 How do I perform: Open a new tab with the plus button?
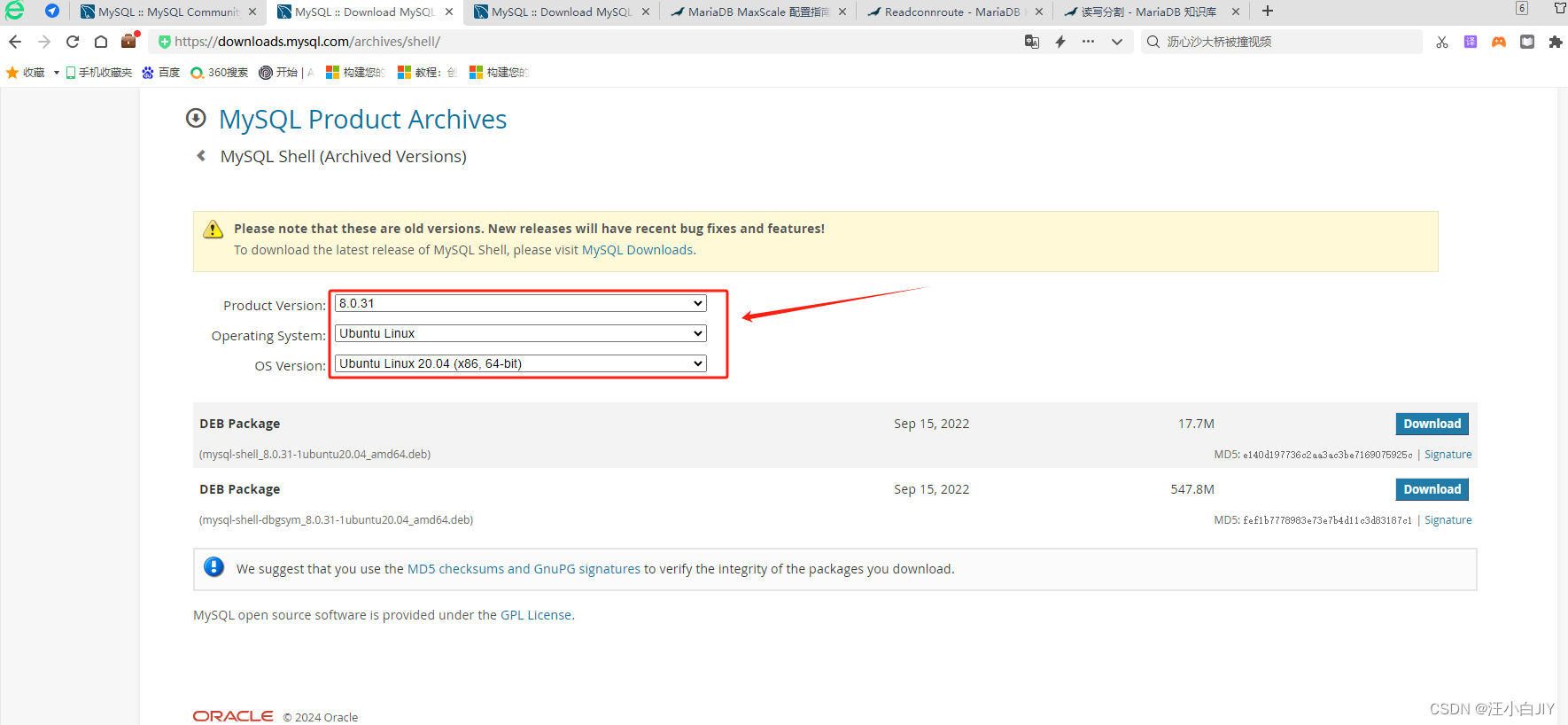click(1268, 12)
